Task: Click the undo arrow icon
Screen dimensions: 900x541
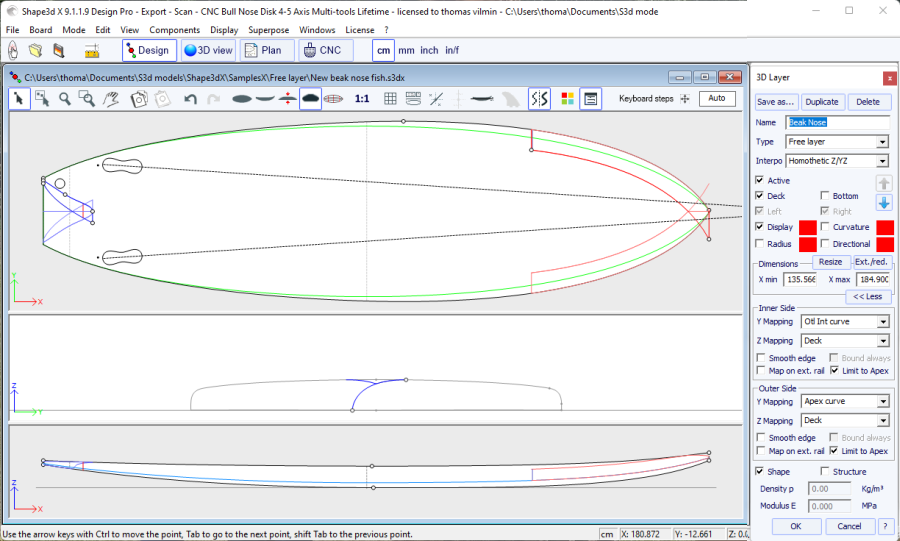Action: pyautogui.click(x=190, y=98)
